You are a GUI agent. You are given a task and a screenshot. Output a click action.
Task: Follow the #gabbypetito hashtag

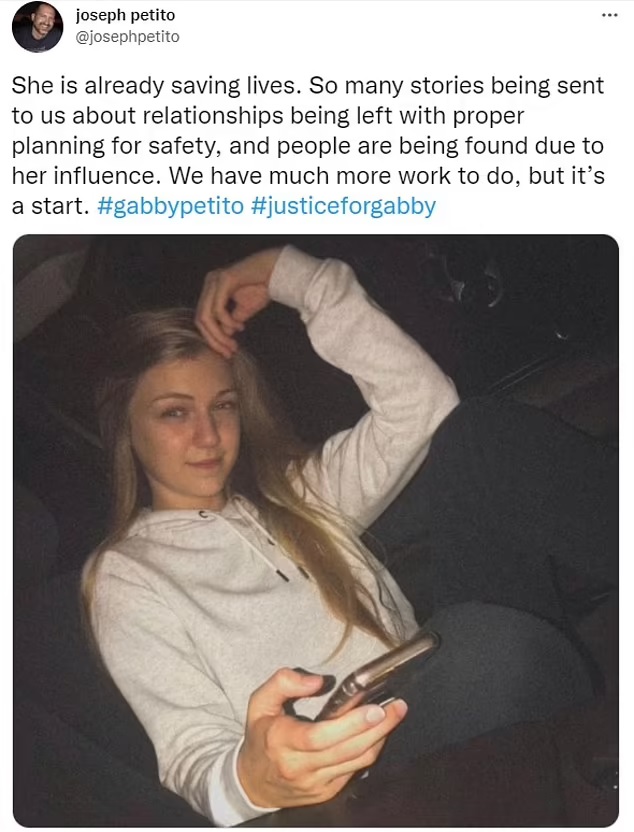coord(171,206)
